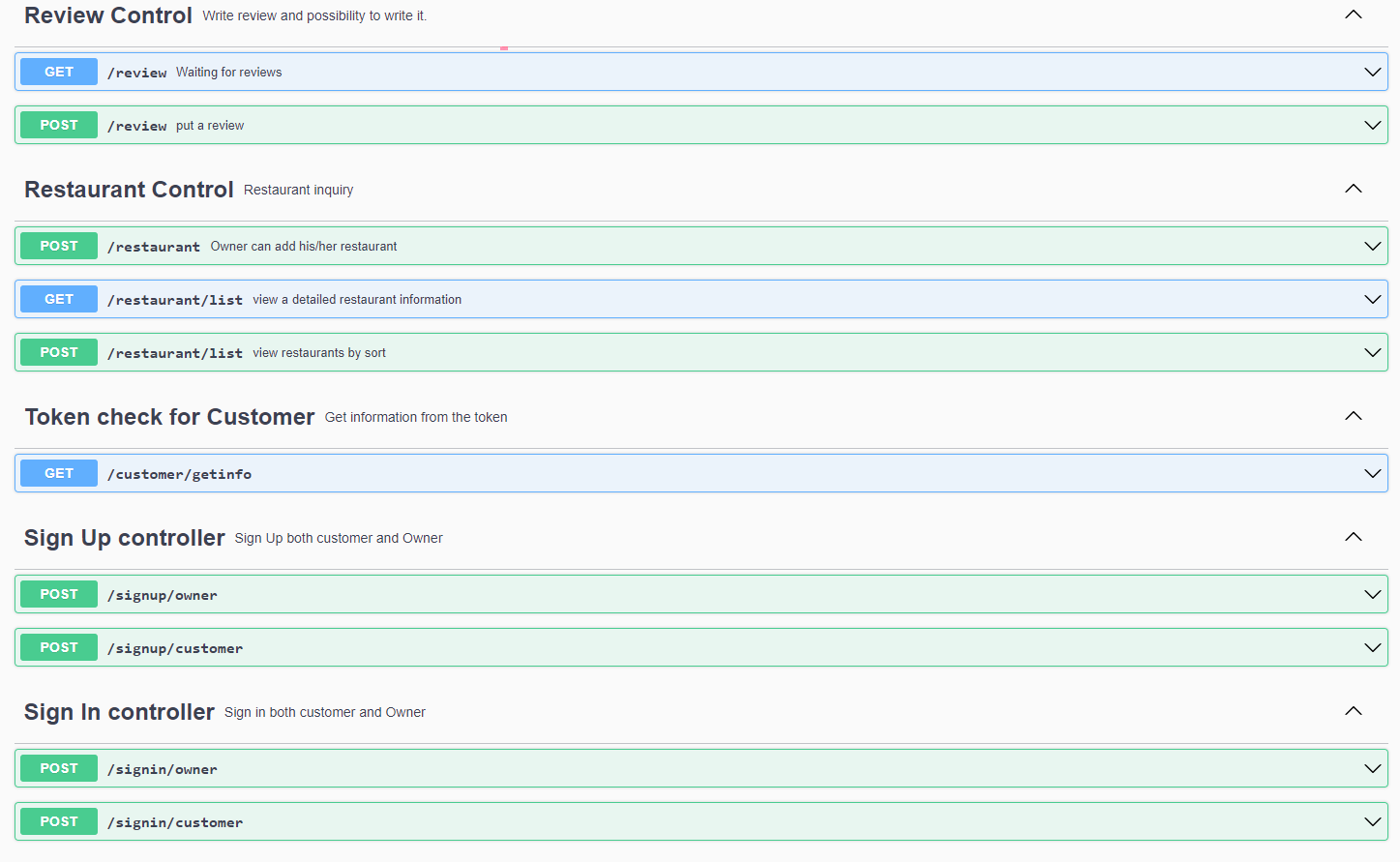The height and width of the screenshot is (862, 1400).
Task: Click 'Write review and possibility to write it.'
Action: tap(314, 15)
